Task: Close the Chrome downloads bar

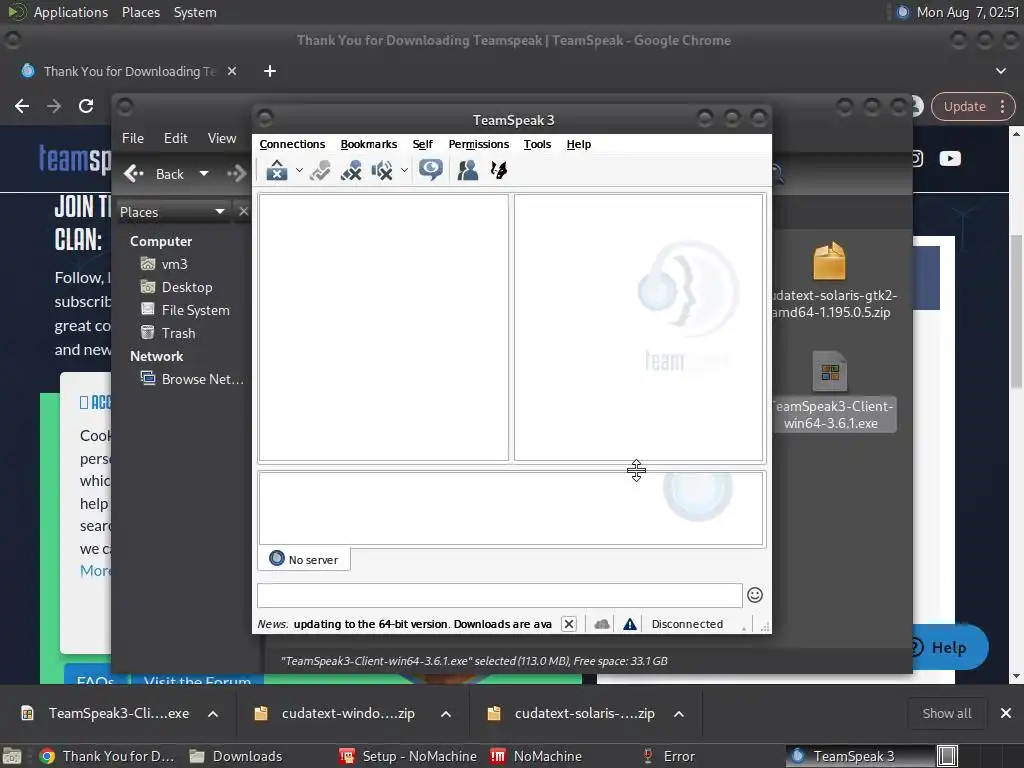Action: 1006,713
